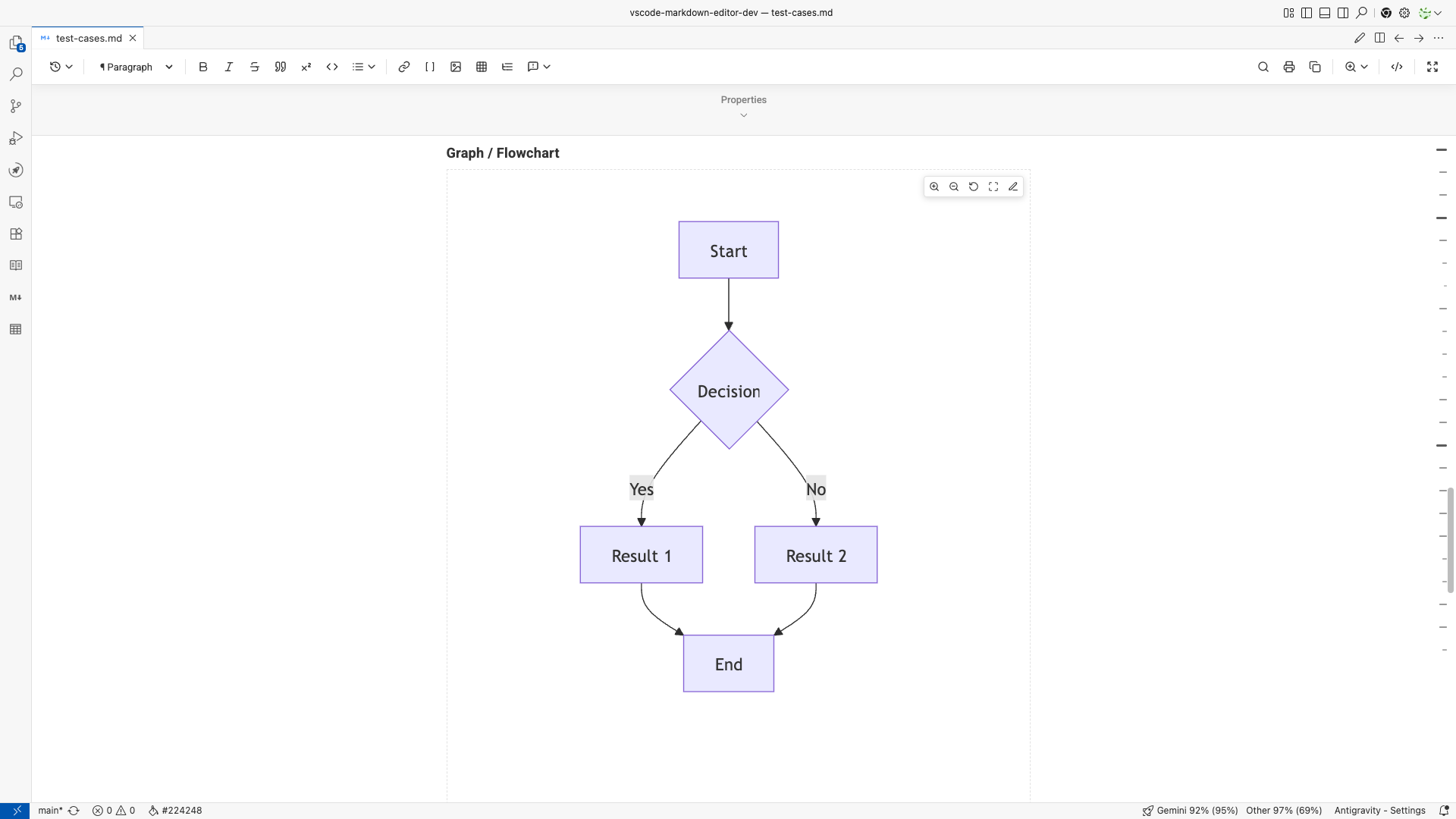The height and width of the screenshot is (819, 1456).
Task: Insert a hyperlink
Action: tap(404, 67)
